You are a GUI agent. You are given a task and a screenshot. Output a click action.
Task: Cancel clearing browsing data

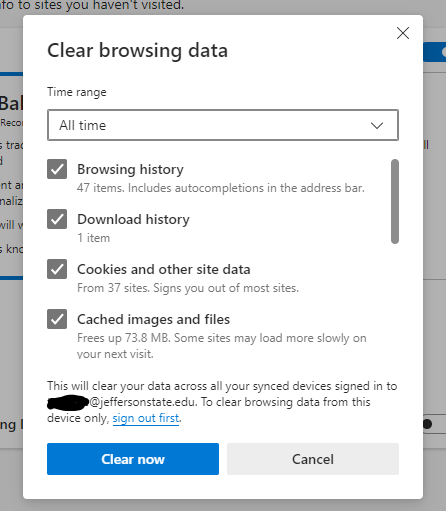(x=313, y=459)
